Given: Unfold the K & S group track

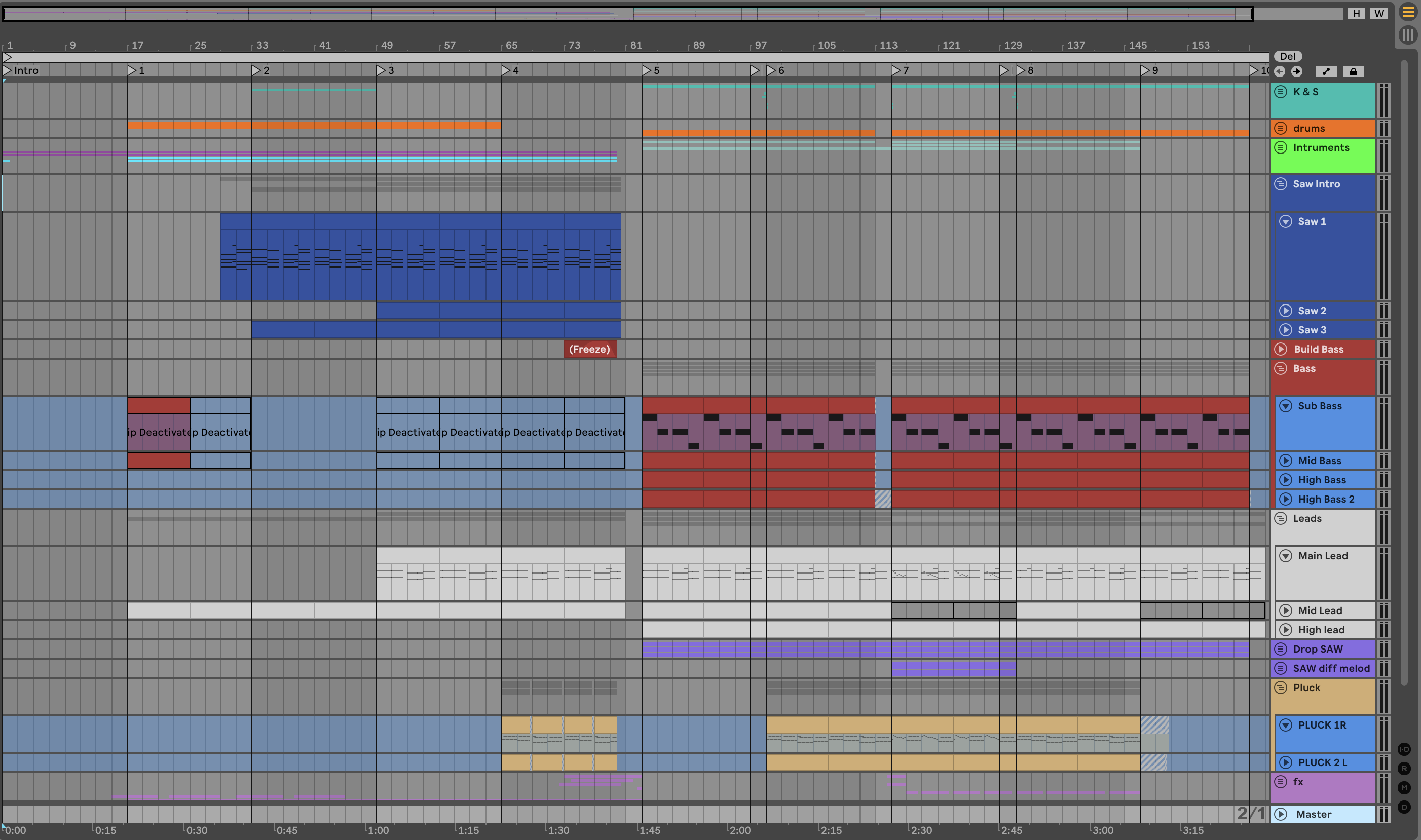Looking at the screenshot, I should [x=1281, y=92].
